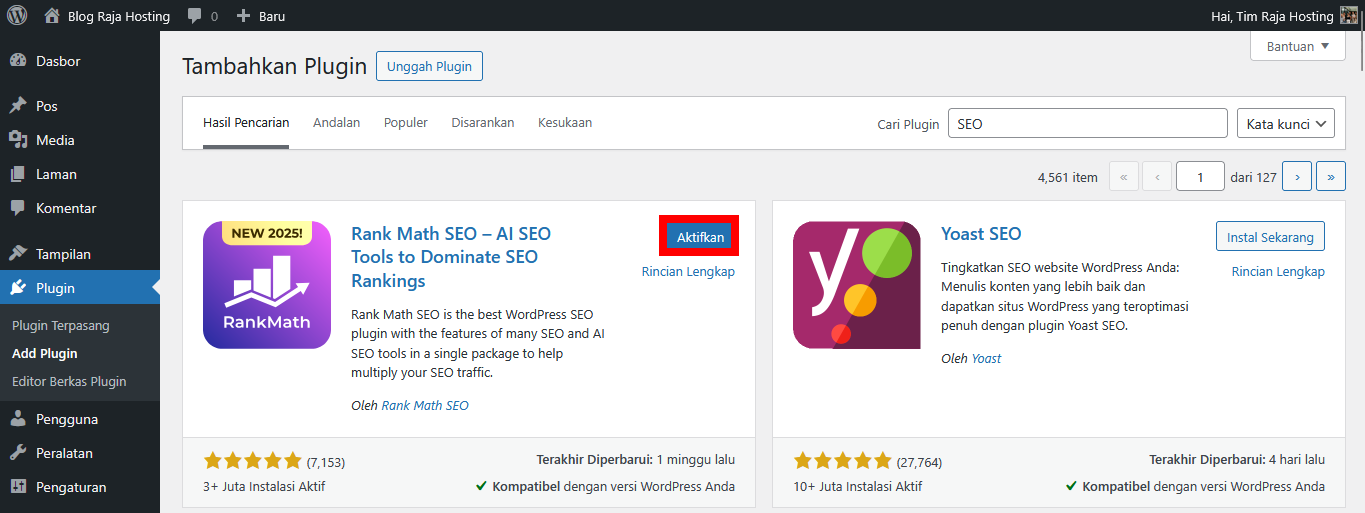
Task: Click the Rank Math five-star rating
Action: [252, 461]
